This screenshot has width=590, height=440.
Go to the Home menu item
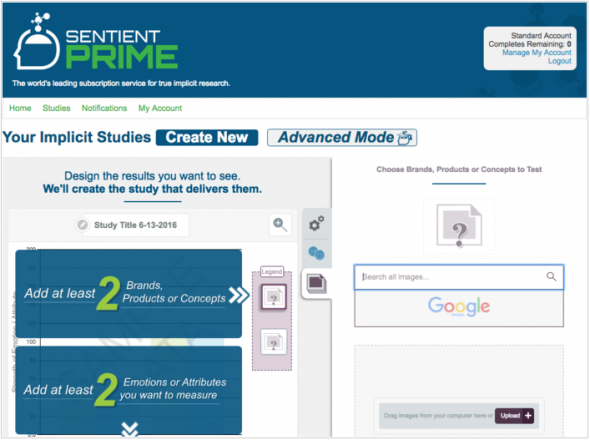point(20,108)
